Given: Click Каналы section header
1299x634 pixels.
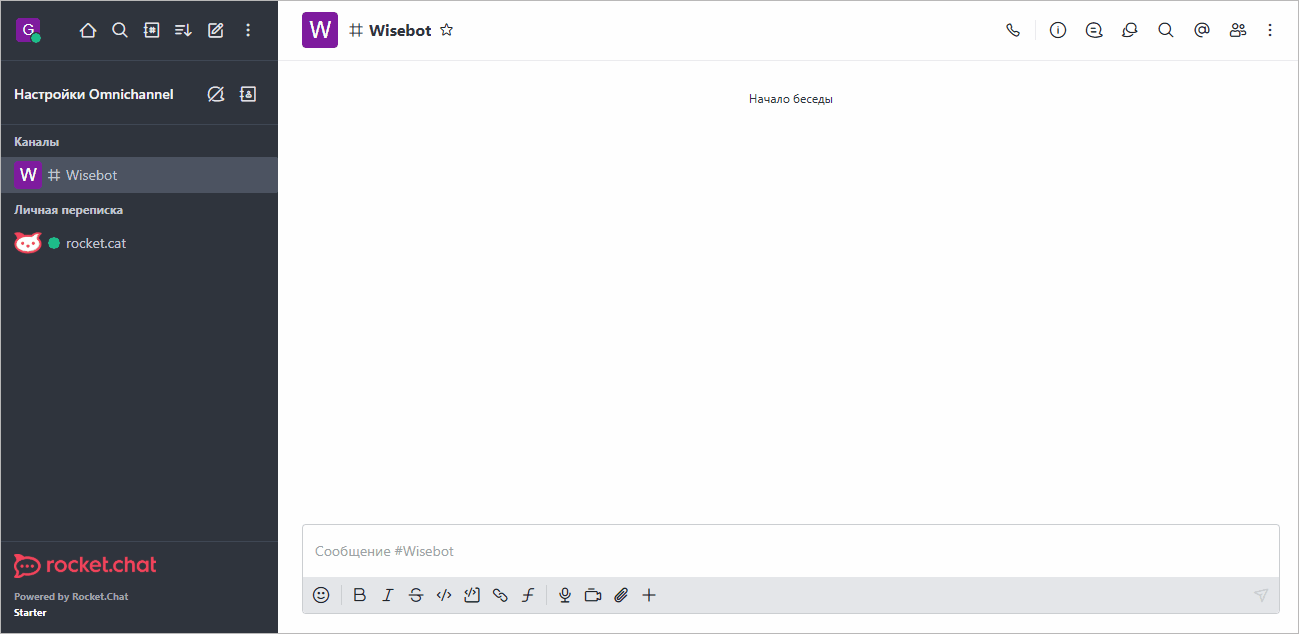Looking at the screenshot, I should point(37,142).
